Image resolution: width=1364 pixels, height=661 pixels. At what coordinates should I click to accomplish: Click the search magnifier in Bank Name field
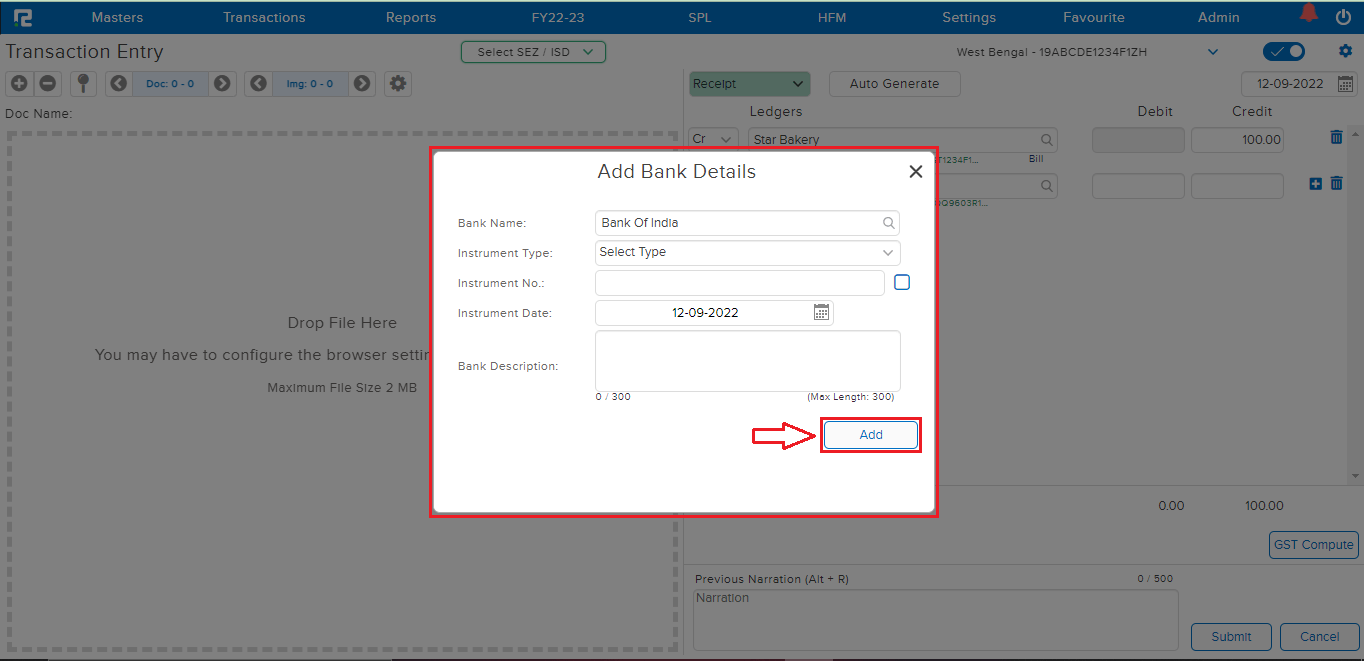point(888,222)
